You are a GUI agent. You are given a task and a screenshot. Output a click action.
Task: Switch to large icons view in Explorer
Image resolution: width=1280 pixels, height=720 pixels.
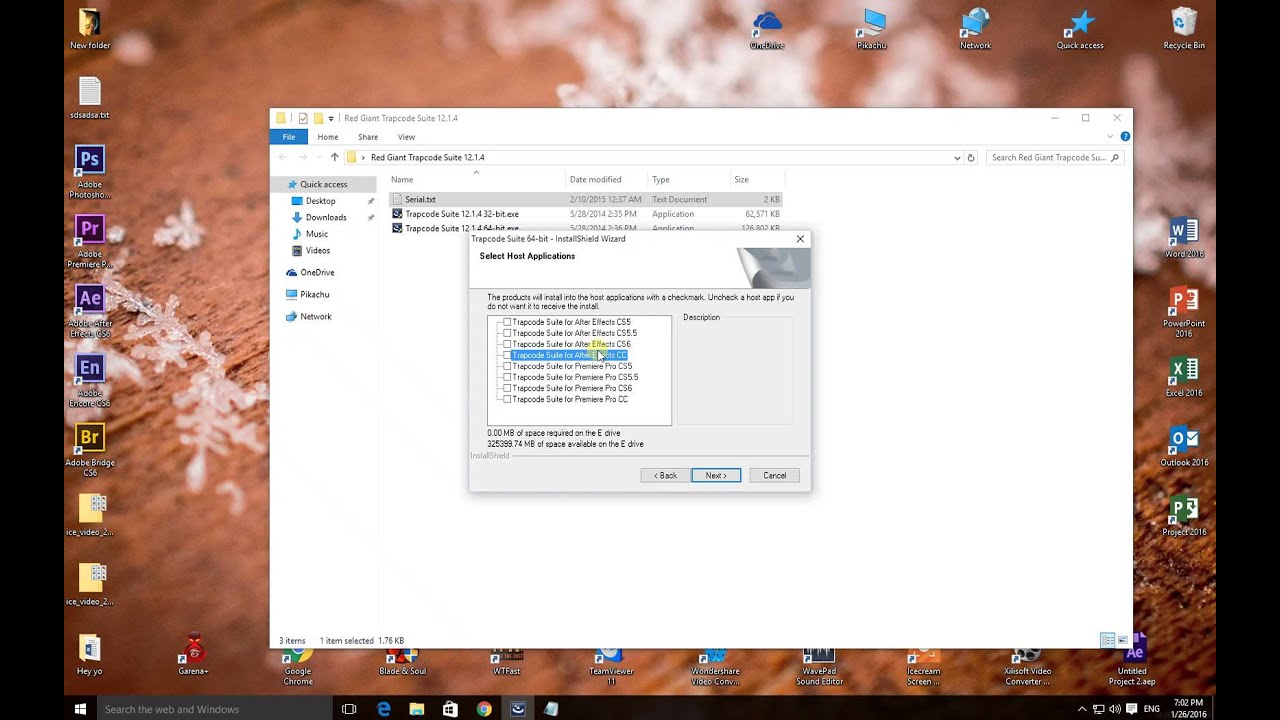[1122, 640]
